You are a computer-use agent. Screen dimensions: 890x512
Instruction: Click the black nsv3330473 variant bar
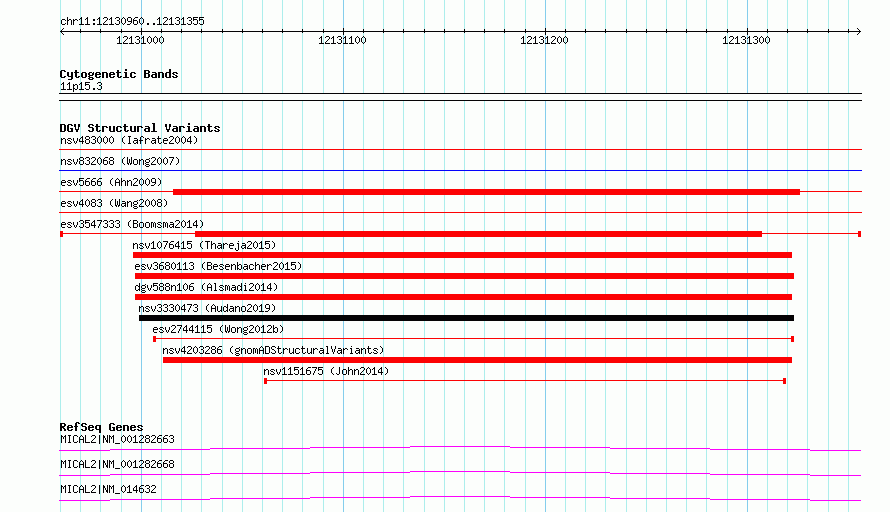point(466,318)
